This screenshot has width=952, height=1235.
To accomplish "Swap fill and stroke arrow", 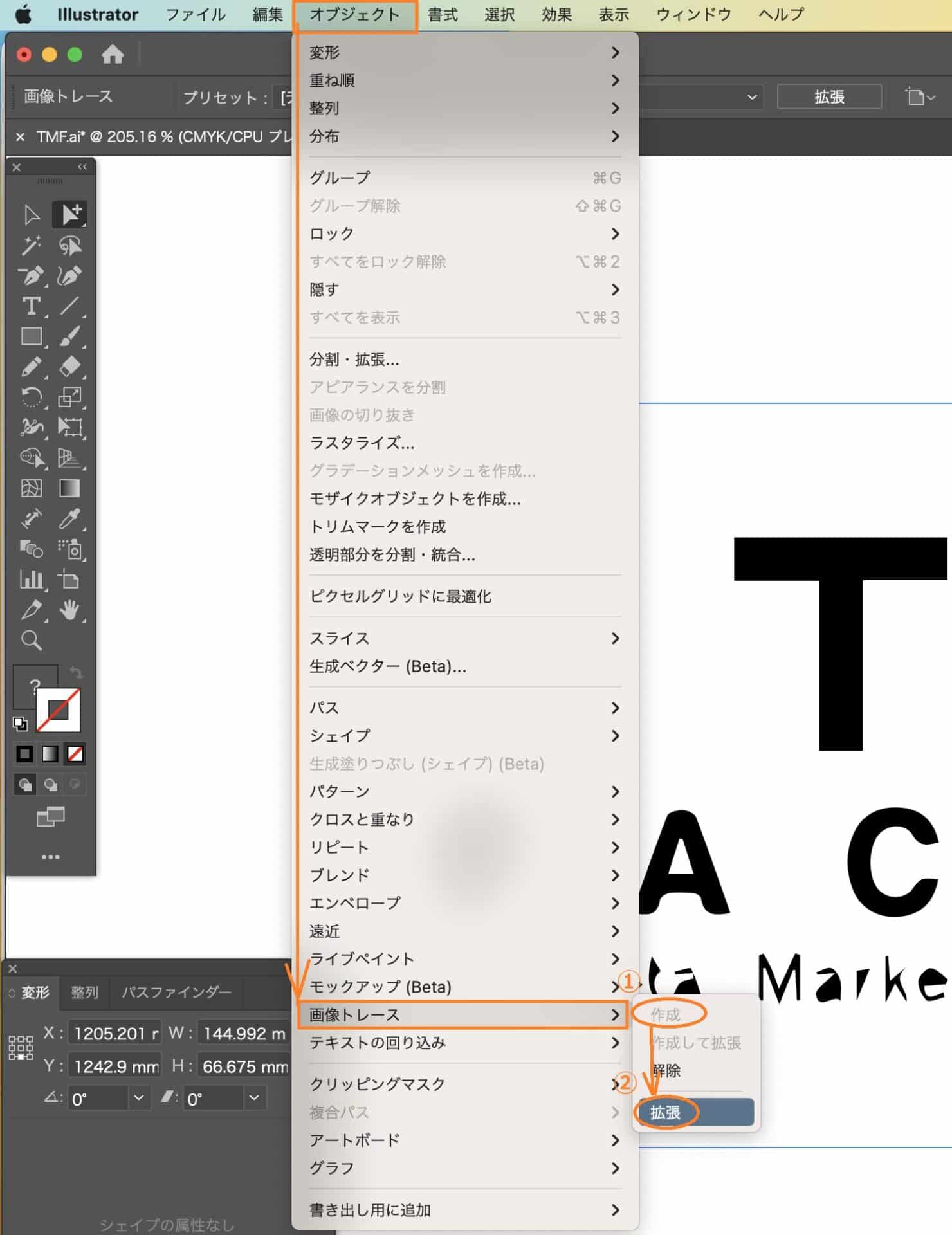I will click(x=76, y=673).
